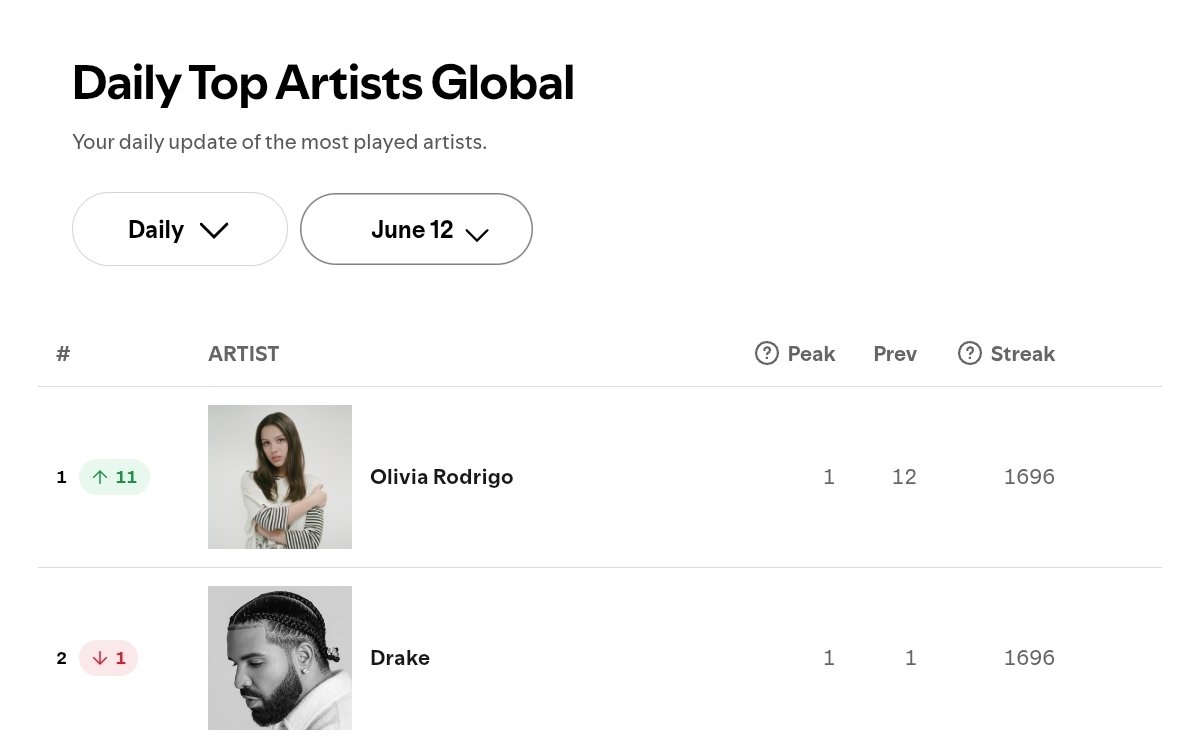
Task: Click the ARTIST column header
Action: click(244, 353)
